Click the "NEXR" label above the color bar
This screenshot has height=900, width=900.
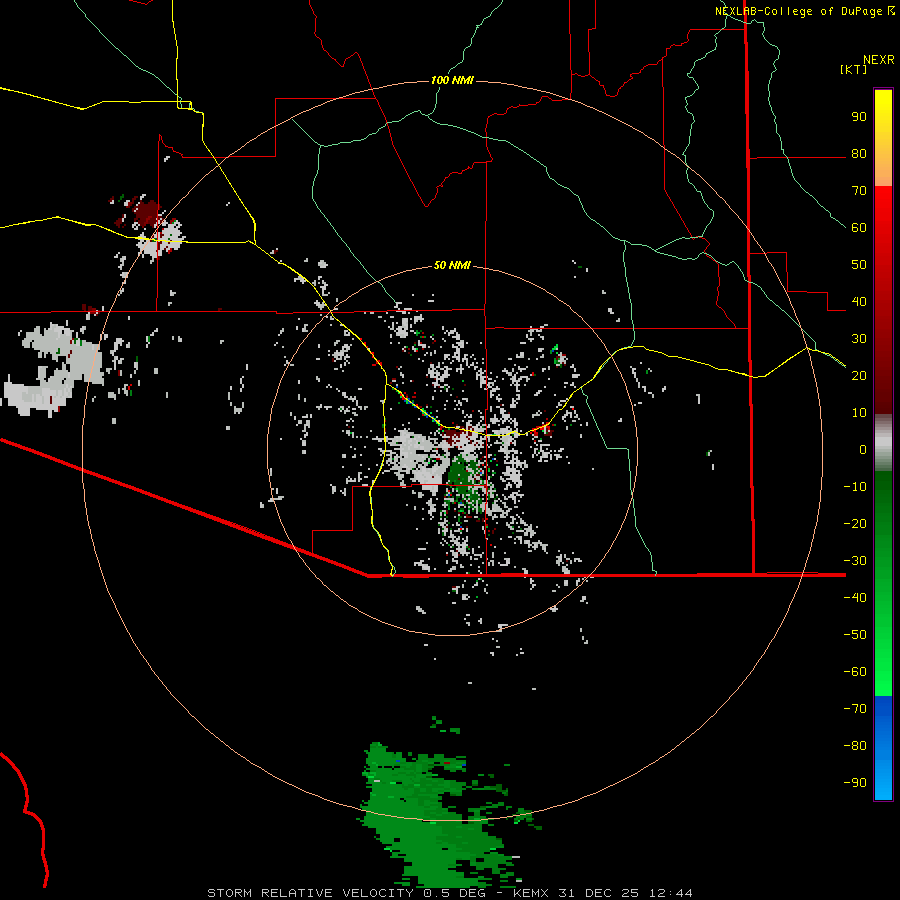[x=879, y=60]
